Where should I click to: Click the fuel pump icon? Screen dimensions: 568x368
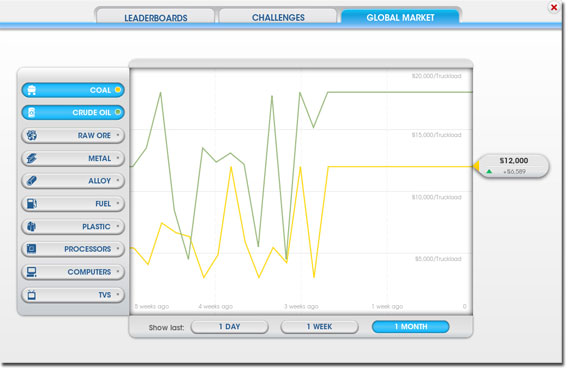pyautogui.click(x=32, y=204)
